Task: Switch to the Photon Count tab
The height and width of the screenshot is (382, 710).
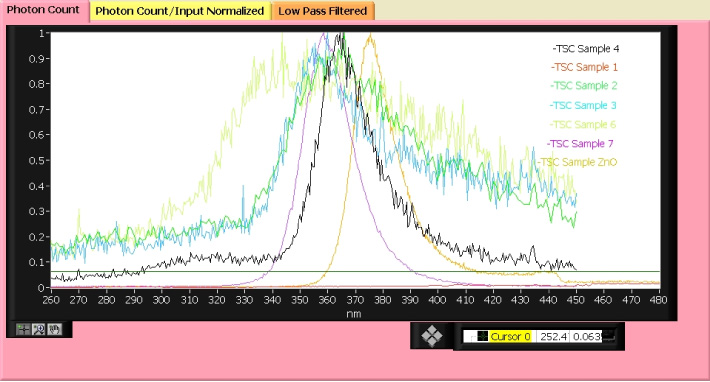Action: tap(43, 10)
